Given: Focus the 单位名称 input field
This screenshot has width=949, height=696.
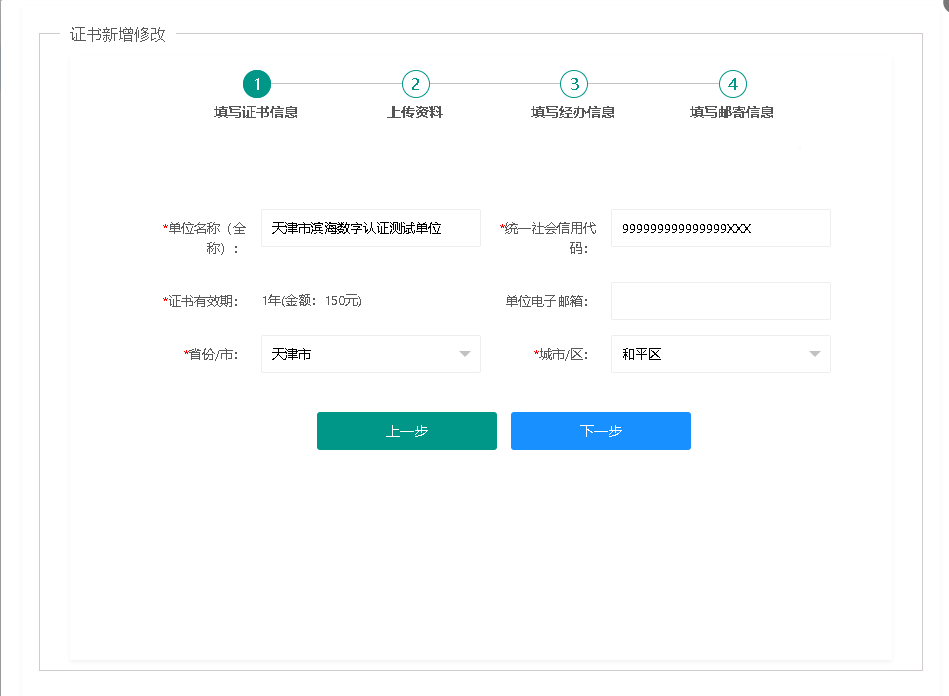Looking at the screenshot, I should click(370, 228).
